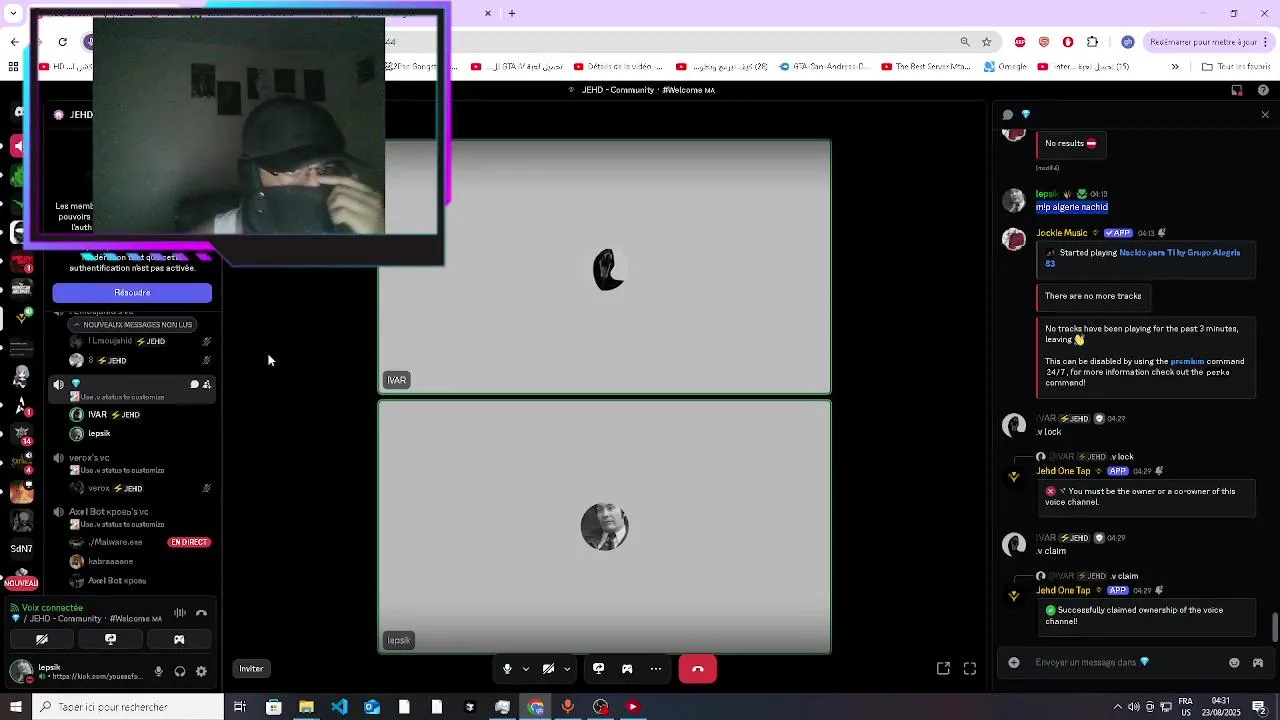The width and height of the screenshot is (1280, 720).
Task: Open apps launcher icon in chat input
Action: point(1258,662)
